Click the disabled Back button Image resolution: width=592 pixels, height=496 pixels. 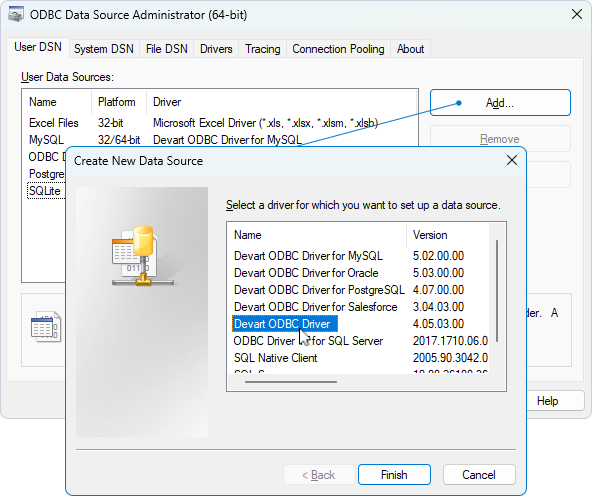tap(319, 474)
